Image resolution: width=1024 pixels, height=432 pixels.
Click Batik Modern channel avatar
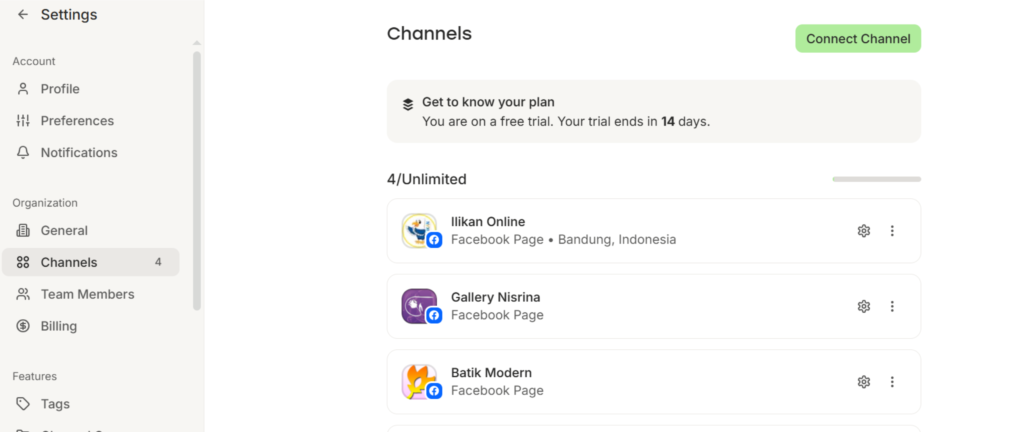coord(419,382)
